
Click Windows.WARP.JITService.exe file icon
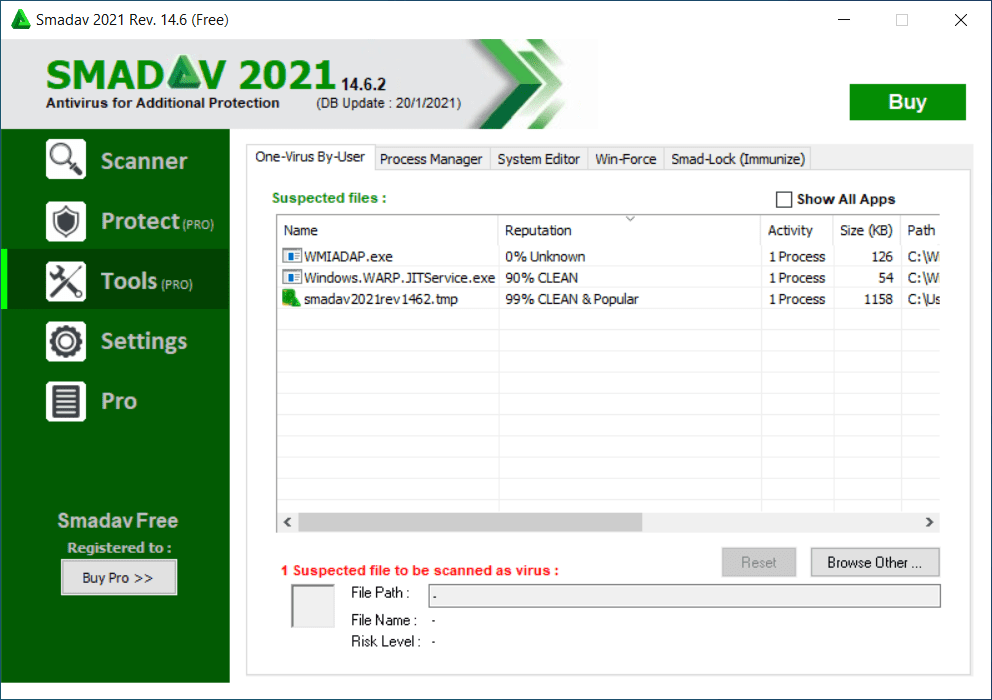click(292, 277)
